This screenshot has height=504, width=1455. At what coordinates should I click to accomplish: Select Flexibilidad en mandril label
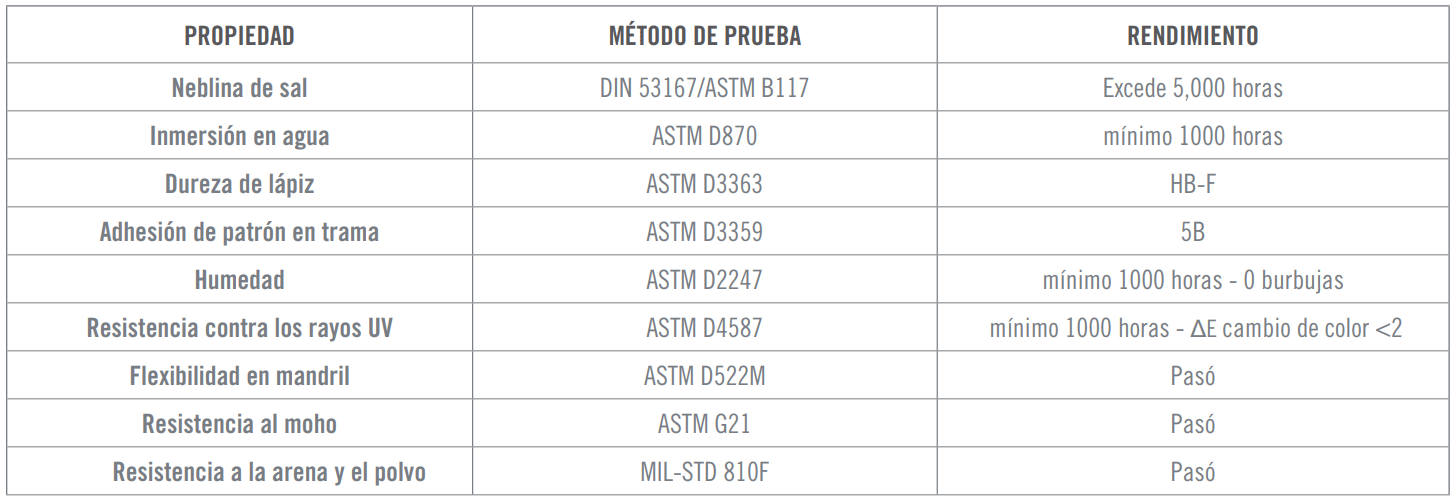pos(239,376)
